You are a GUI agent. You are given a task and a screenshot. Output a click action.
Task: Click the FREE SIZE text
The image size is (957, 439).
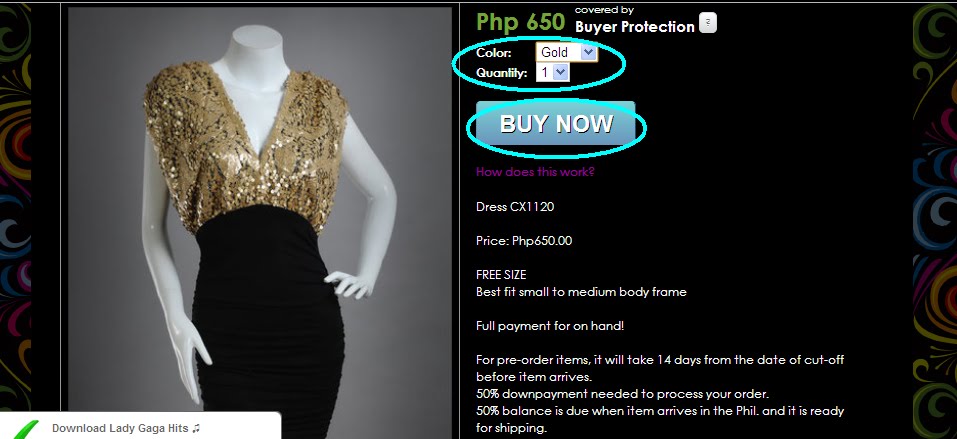click(501, 275)
